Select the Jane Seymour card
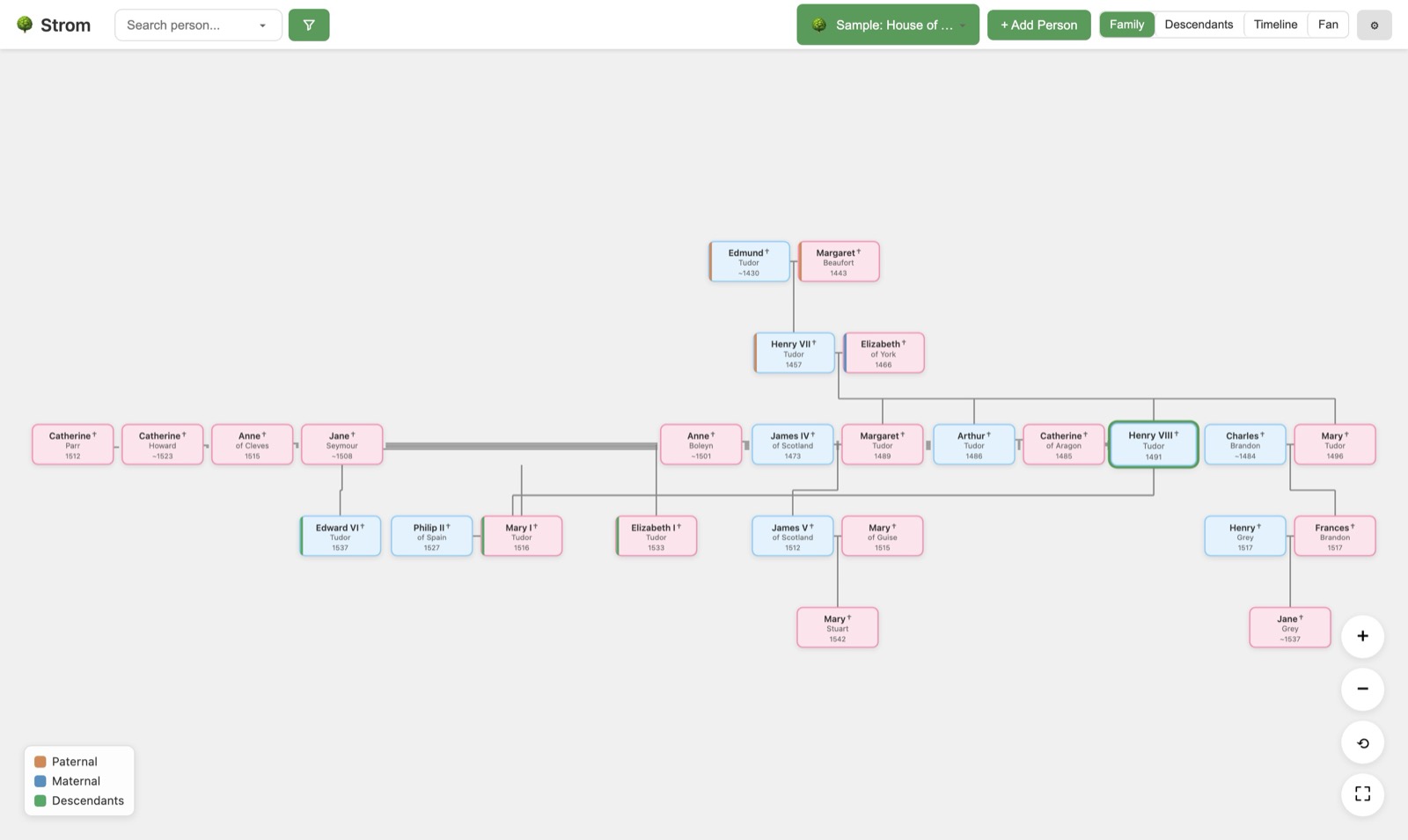This screenshot has height=840, width=1408. 342,445
